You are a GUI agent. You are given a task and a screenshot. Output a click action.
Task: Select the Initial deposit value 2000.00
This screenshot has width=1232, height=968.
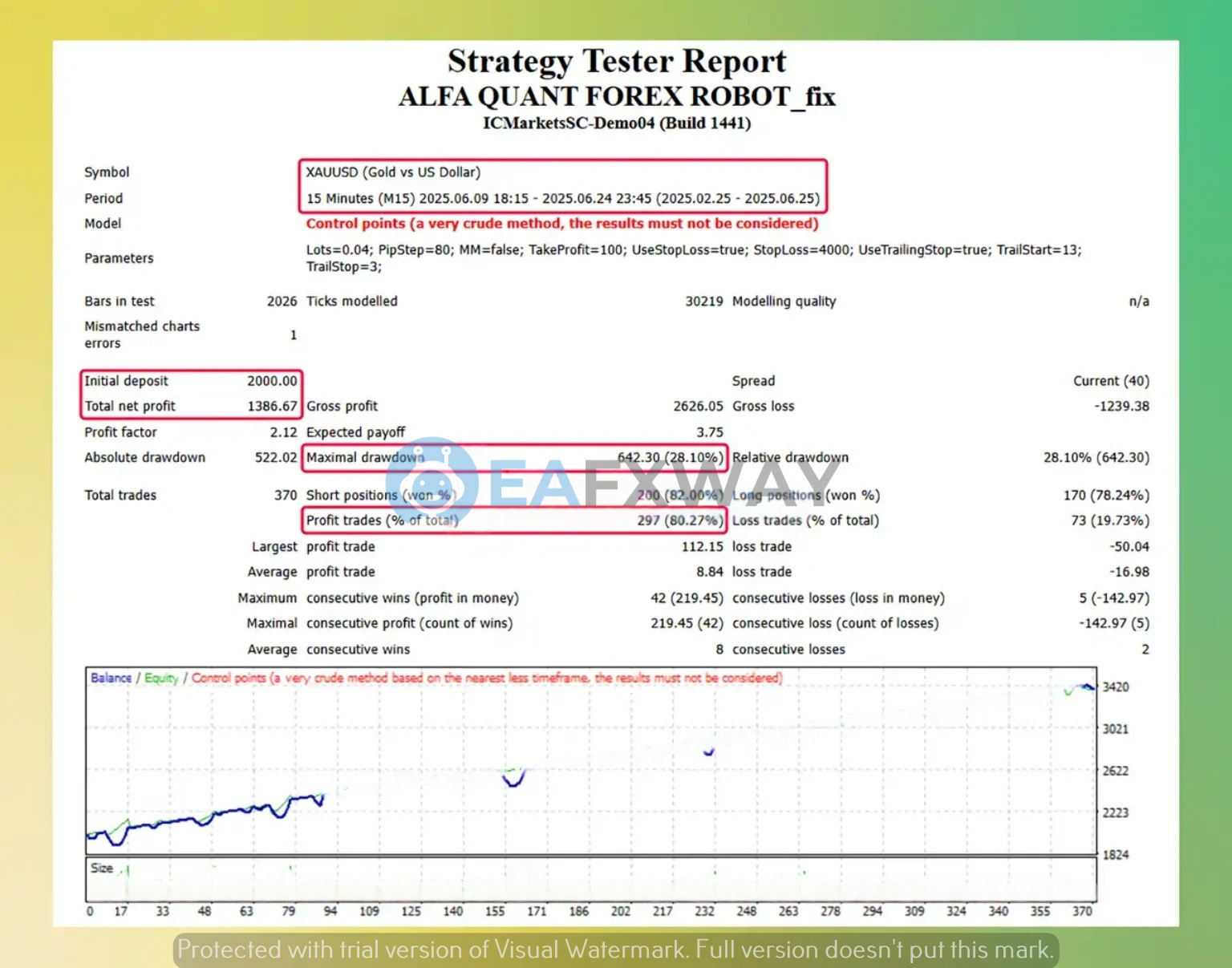(272, 381)
